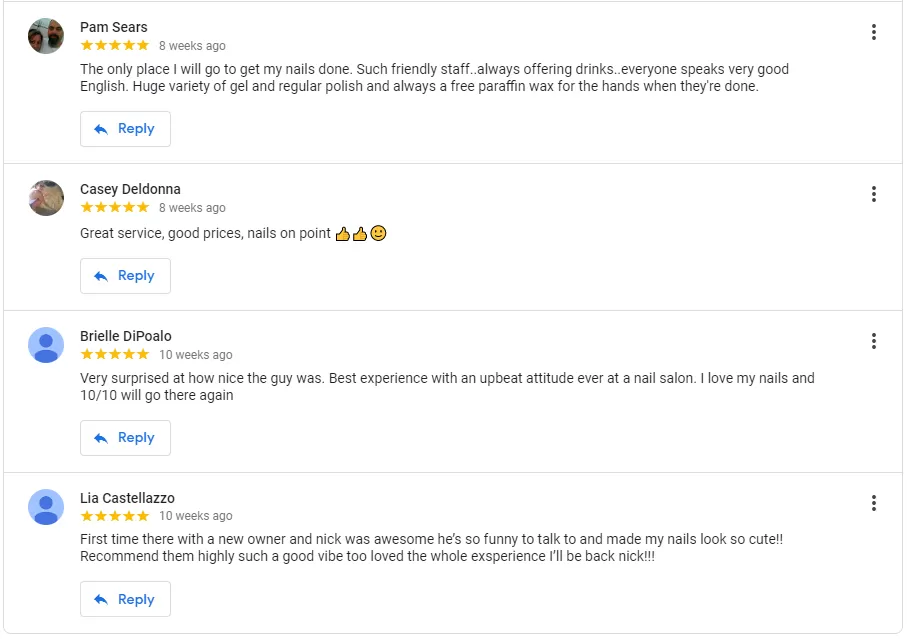This screenshot has width=907, height=639.
Task: Click five-star rating on Pam Sears review
Action: 115,45
